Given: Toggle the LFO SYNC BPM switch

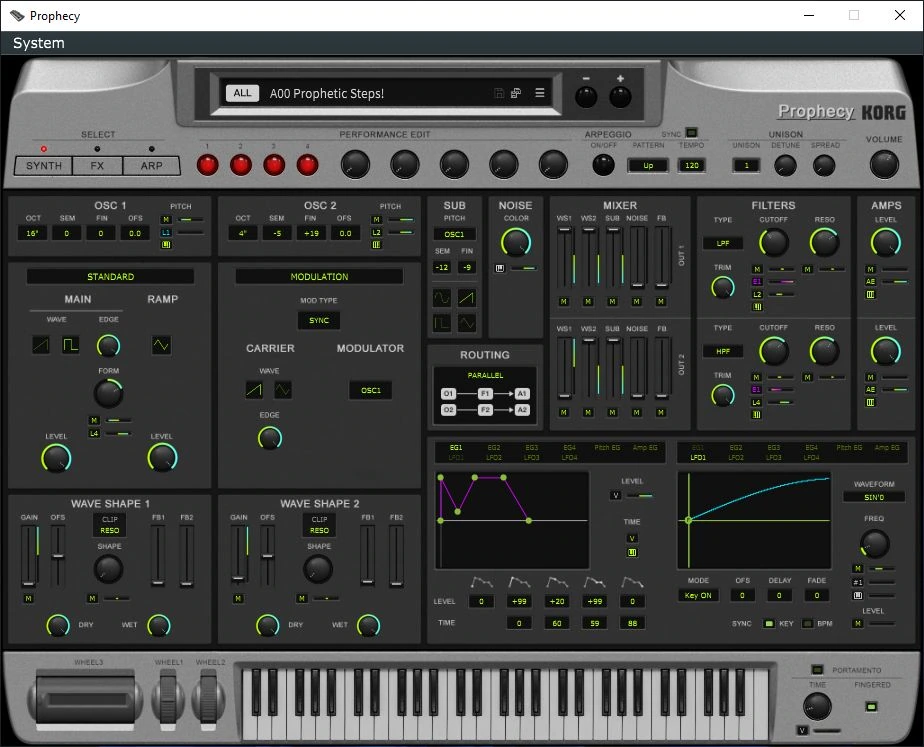Looking at the screenshot, I should click(x=807, y=623).
